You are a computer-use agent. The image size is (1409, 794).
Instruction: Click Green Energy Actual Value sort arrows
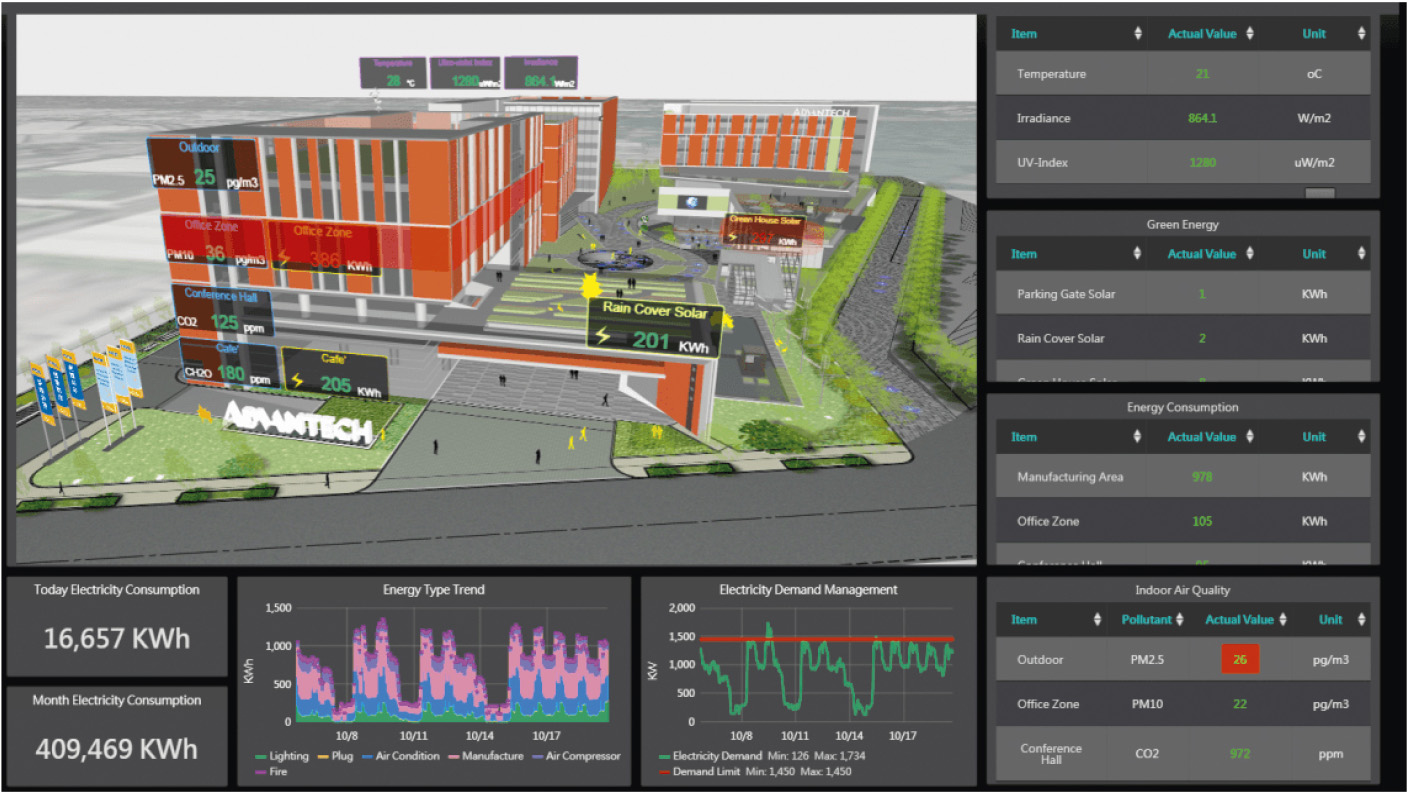[1249, 254]
